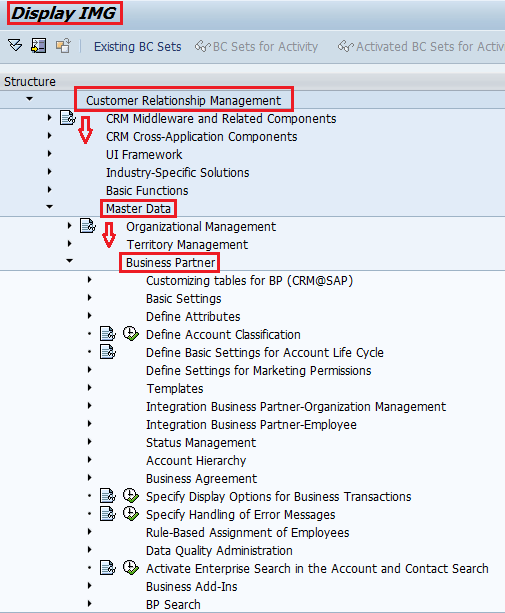Collapse the Business Partner node
Viewport: 505px width, 613px height.
click(69, 261)
